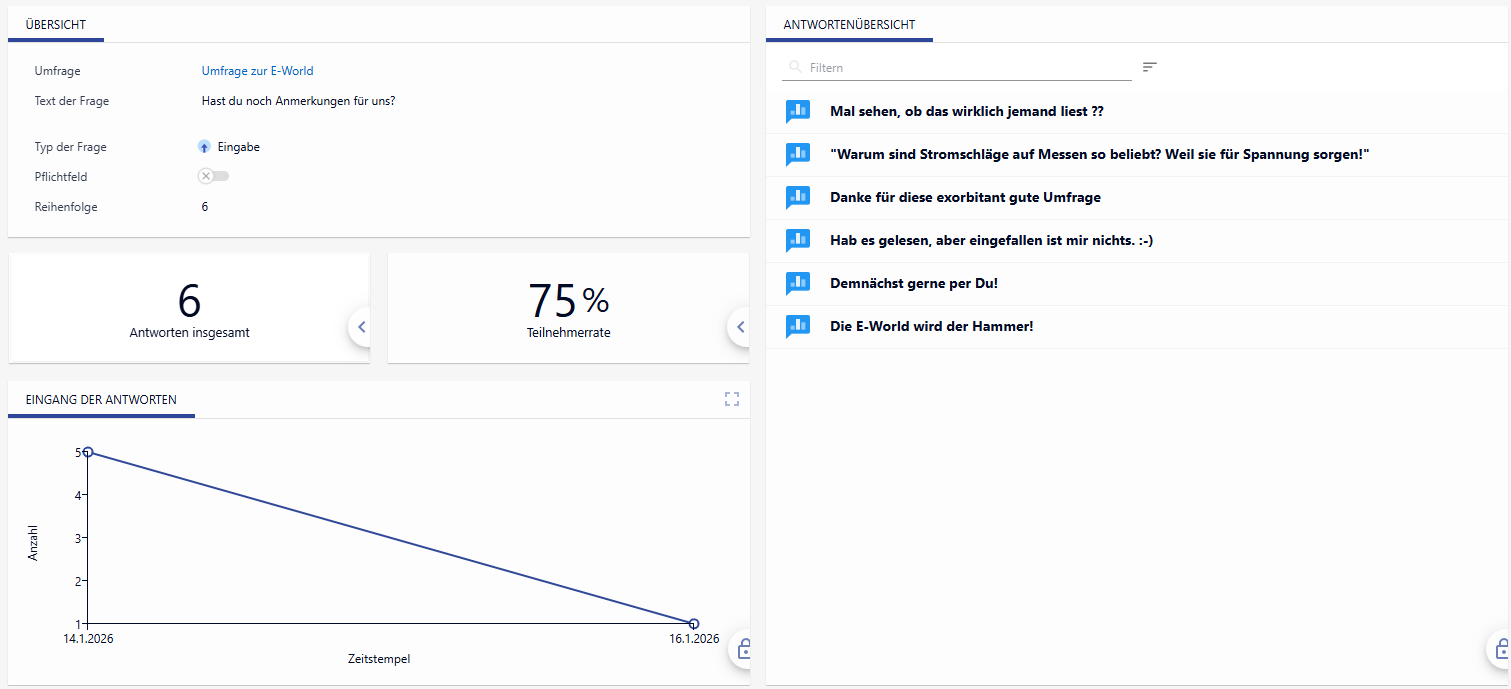Expand chevron on Antworten insgesamt card

(x=362, y=326)
